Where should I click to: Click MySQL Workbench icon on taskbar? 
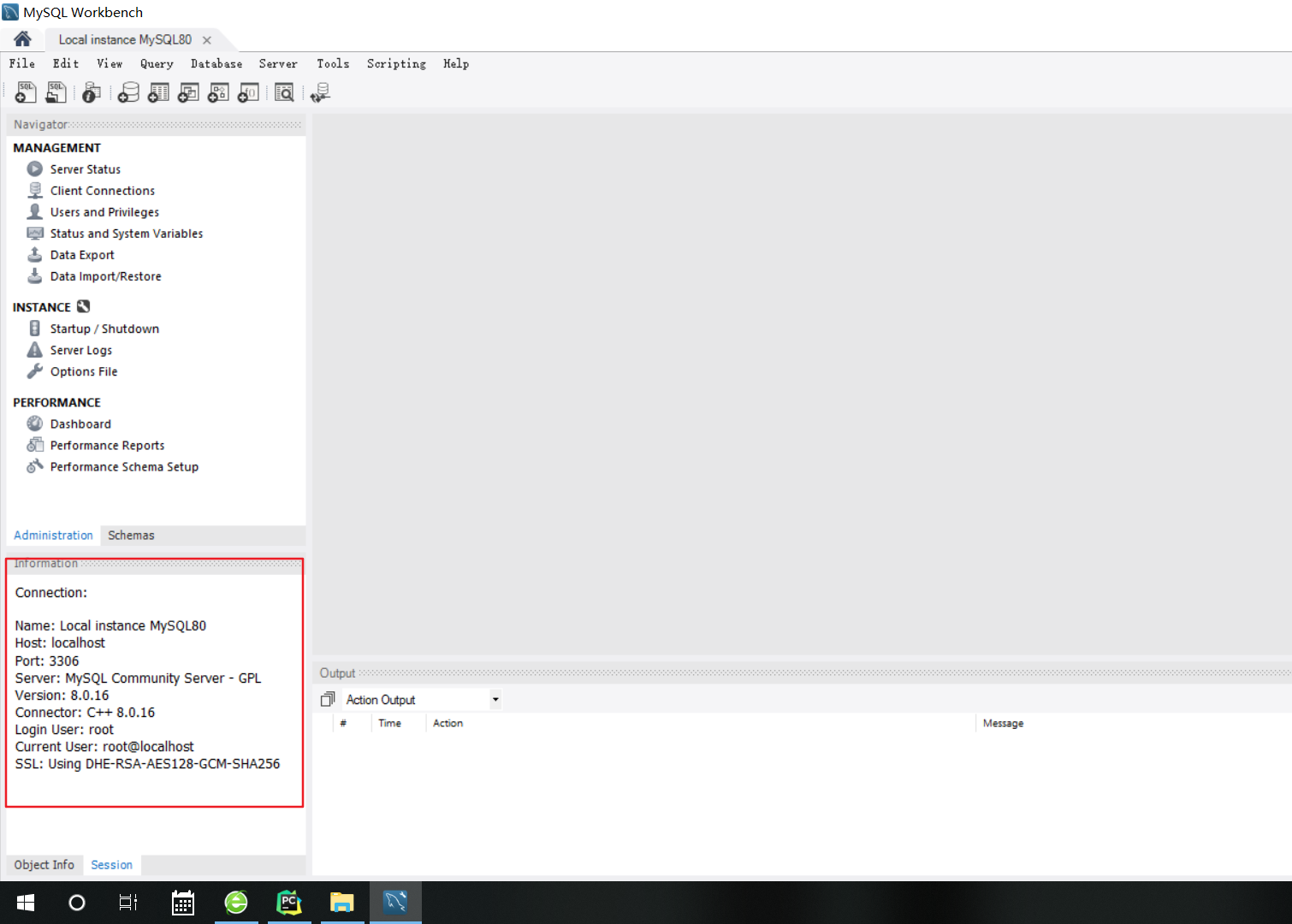coord(395,903)
